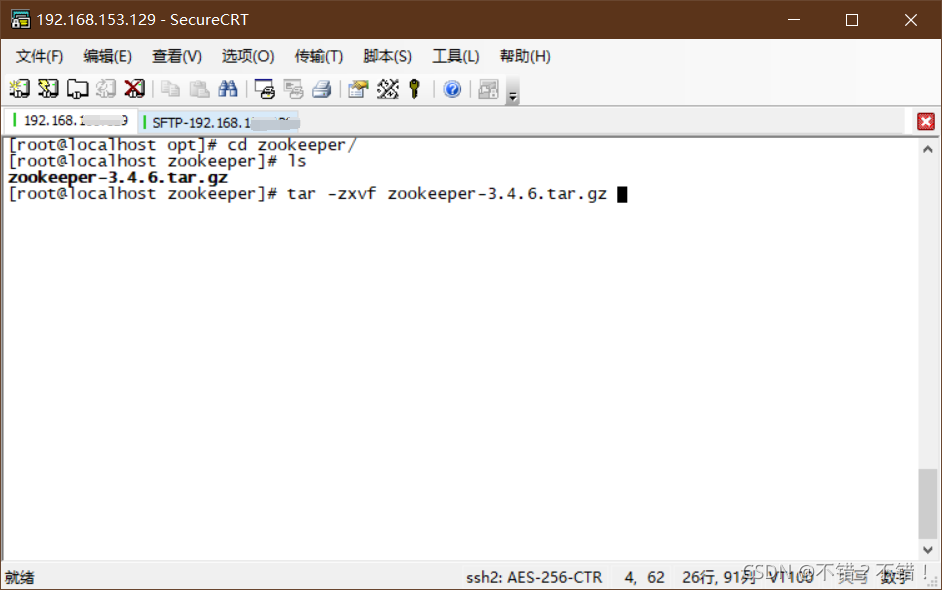Click the zookeeper-3.4.6.tar.gz bold listing text
The width and height of the screenshot is (942, 590).
118,178
